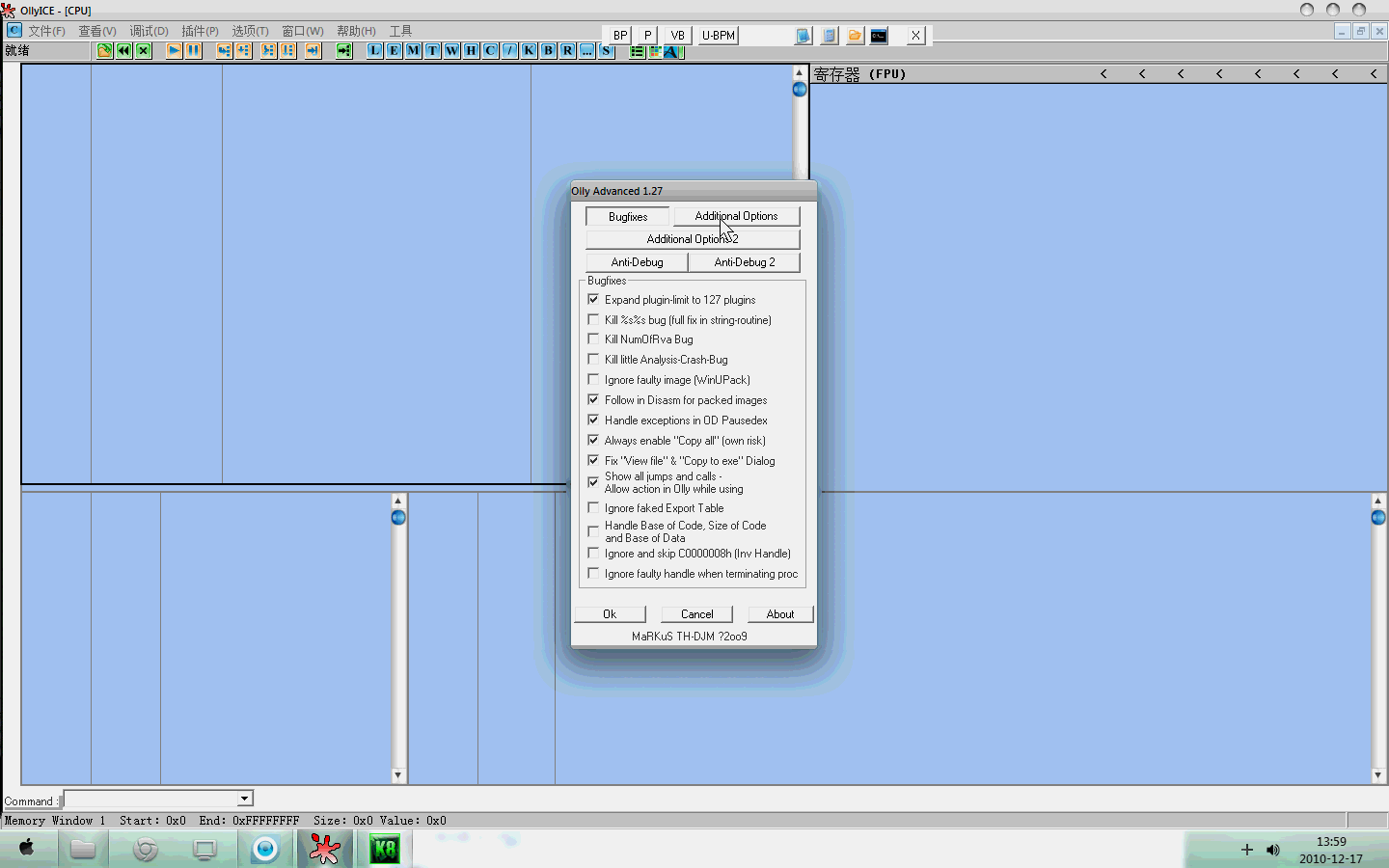Open the Memory map (M) icon
Viewport: 1389px width, 868px height.
coord(414,51)
